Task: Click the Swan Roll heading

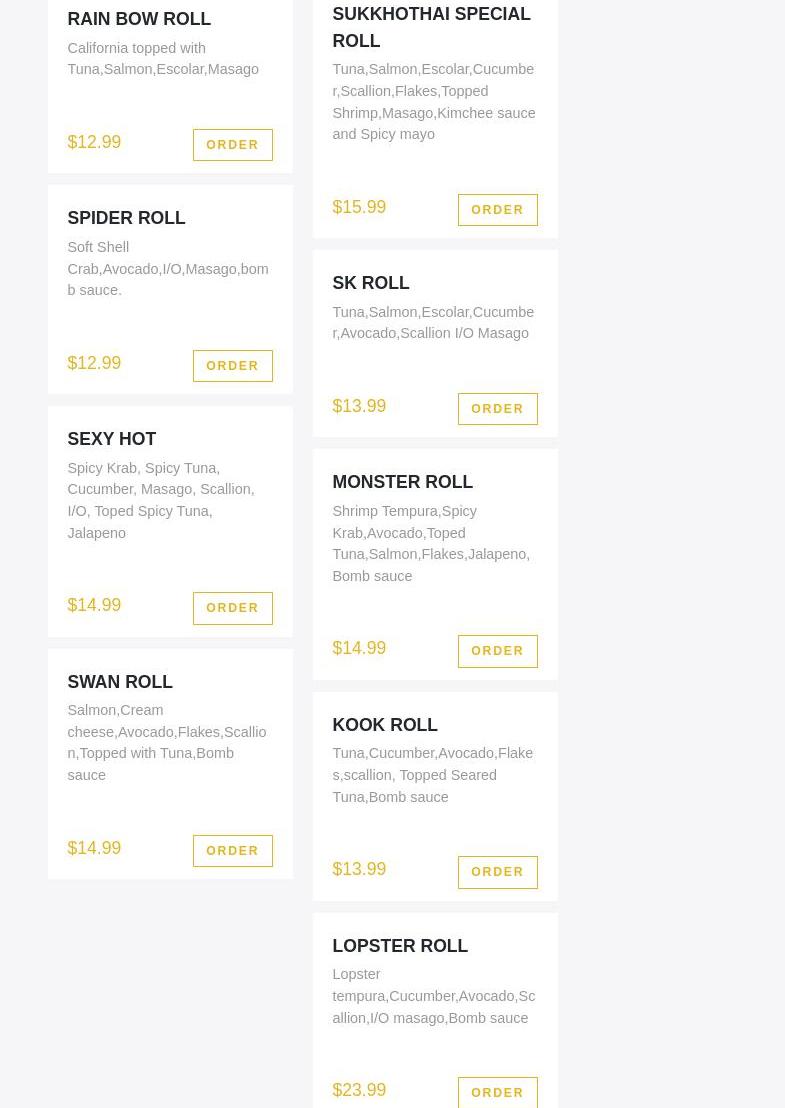Action: click(x=120, y=682)
